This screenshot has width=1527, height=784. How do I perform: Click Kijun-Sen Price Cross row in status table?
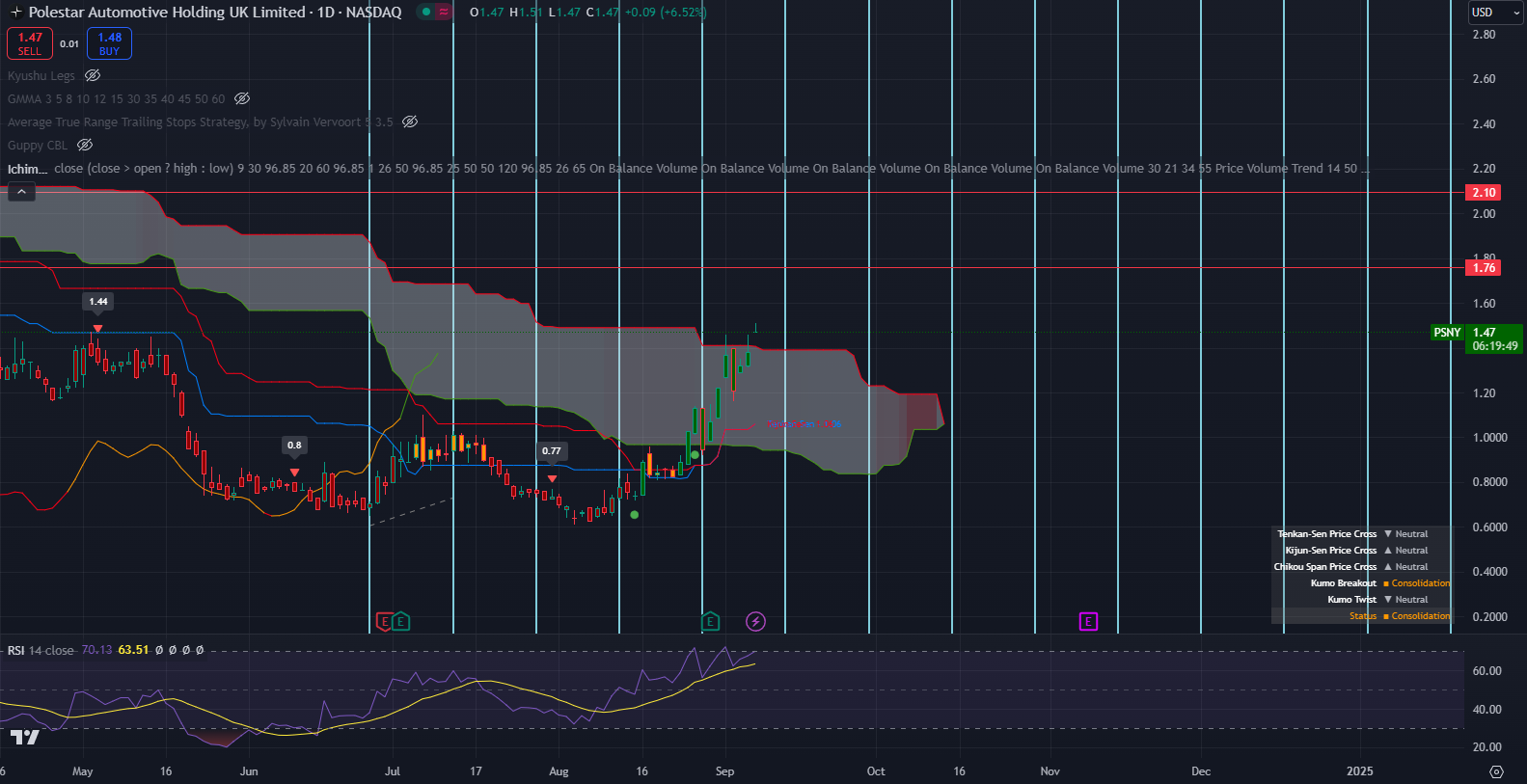[x=1362, y=550]
